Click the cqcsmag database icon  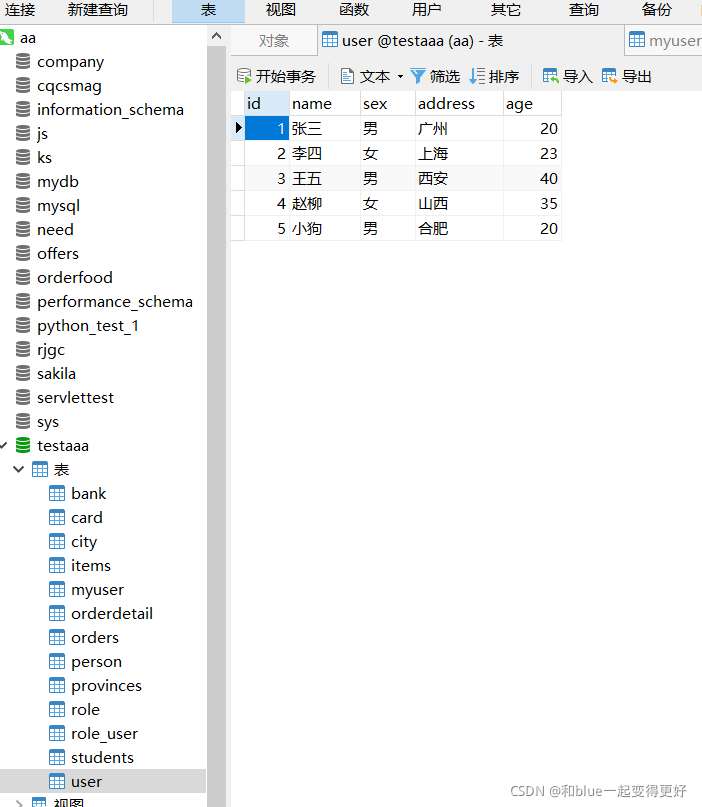pyautogui.click(x=23, y=85)
